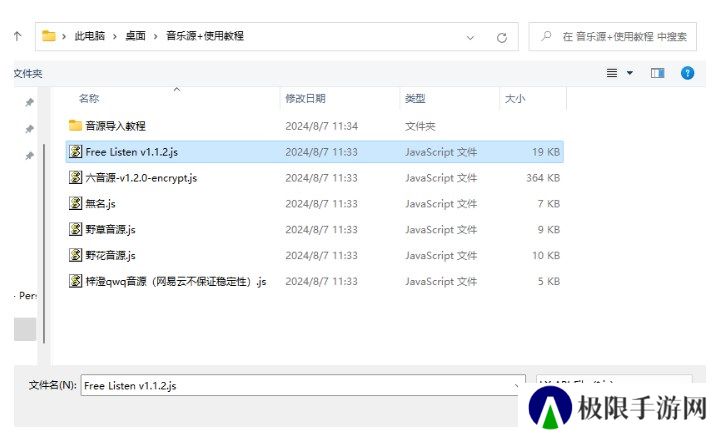Select the 無名.js file icon

coord(76,203)
